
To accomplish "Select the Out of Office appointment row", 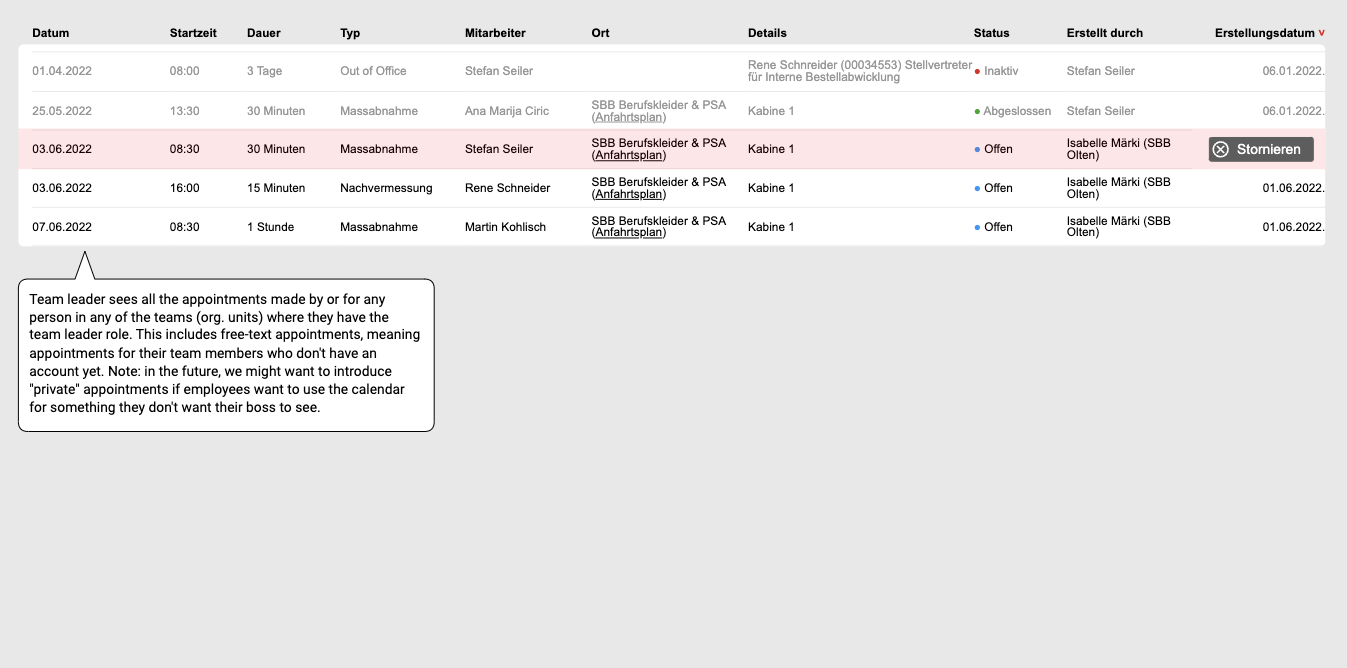I will (373, 71).
